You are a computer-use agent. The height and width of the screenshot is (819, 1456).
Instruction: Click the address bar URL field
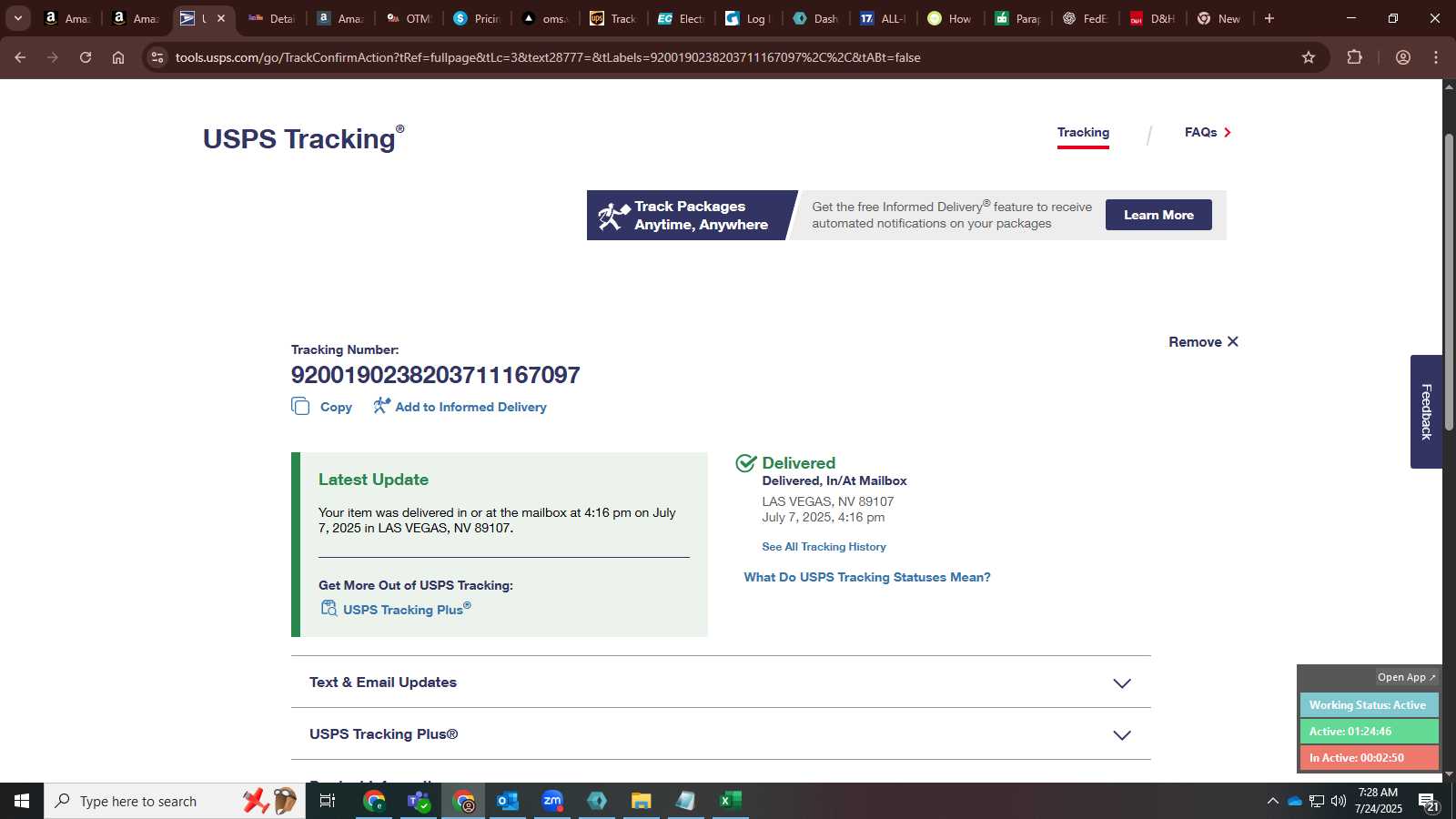548,57
